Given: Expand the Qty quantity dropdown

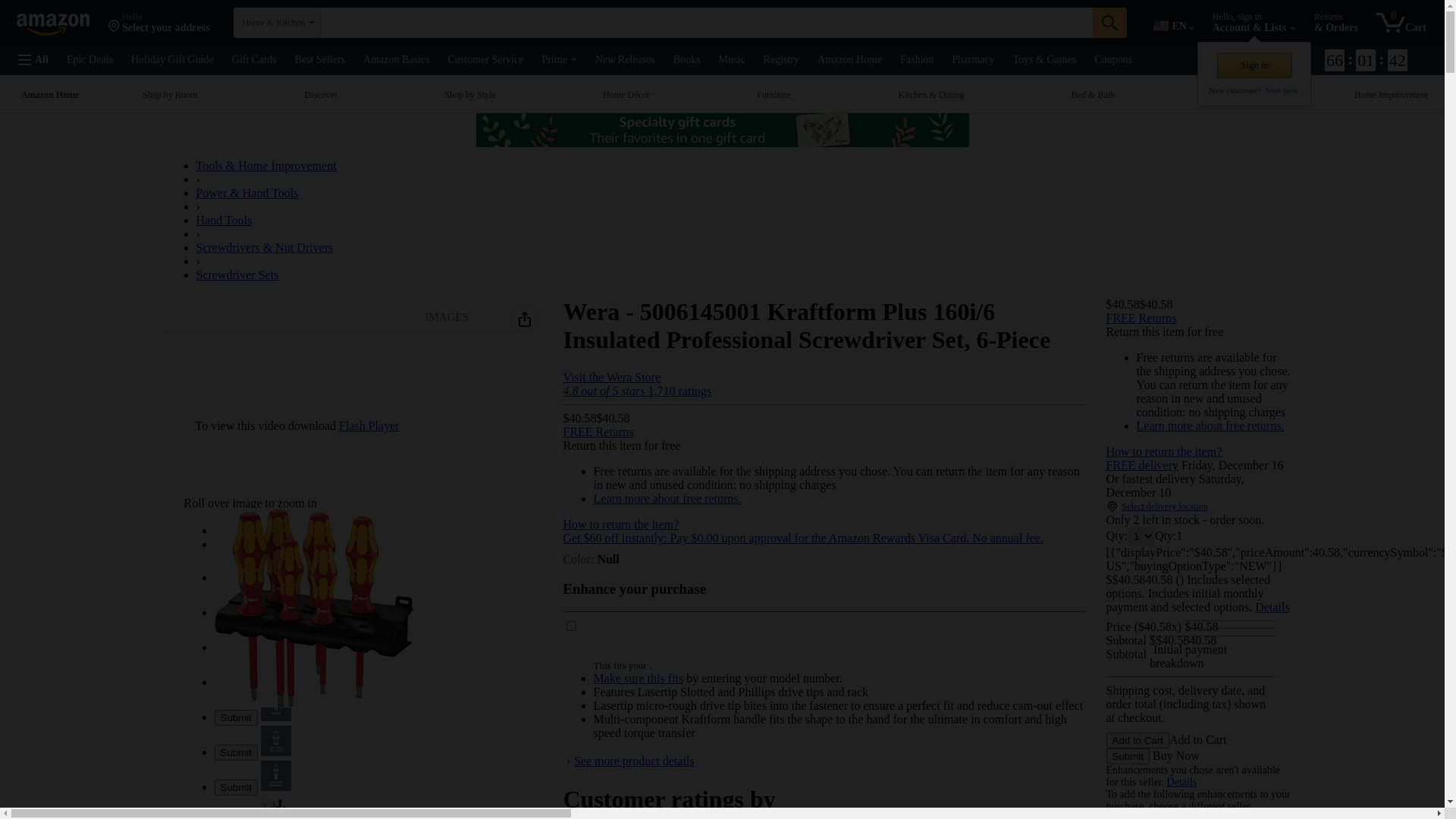Looking at the screenshot, I should (x=1142, y=536).
